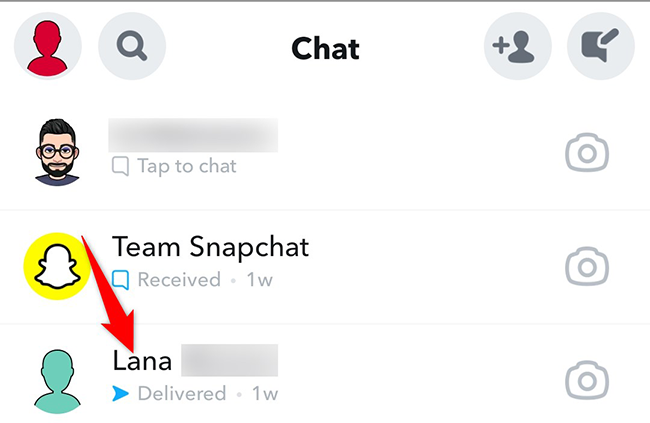
Task: Tap the Received status under Team Snapchat
Action: (179, 280)
